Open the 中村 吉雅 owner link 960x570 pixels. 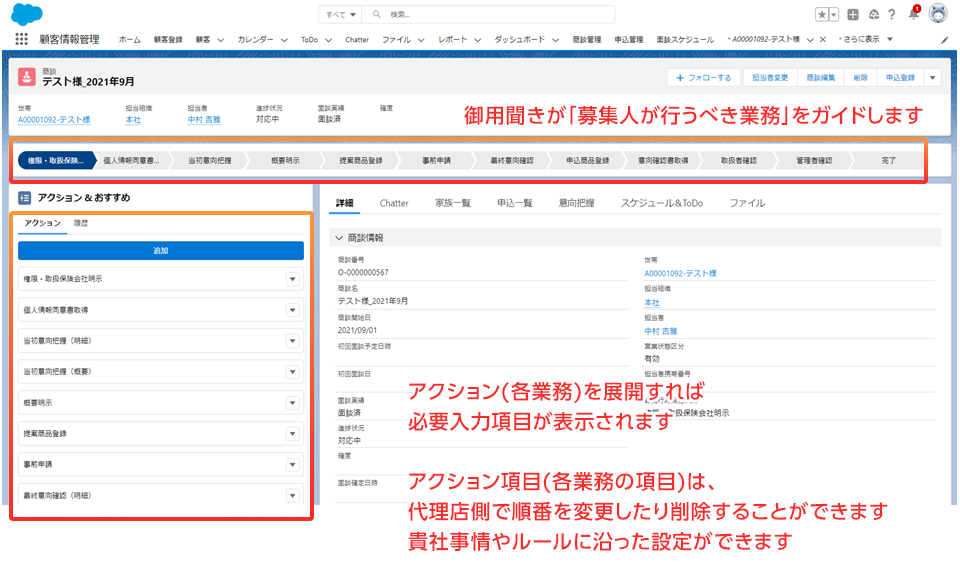tap(204, 119)
